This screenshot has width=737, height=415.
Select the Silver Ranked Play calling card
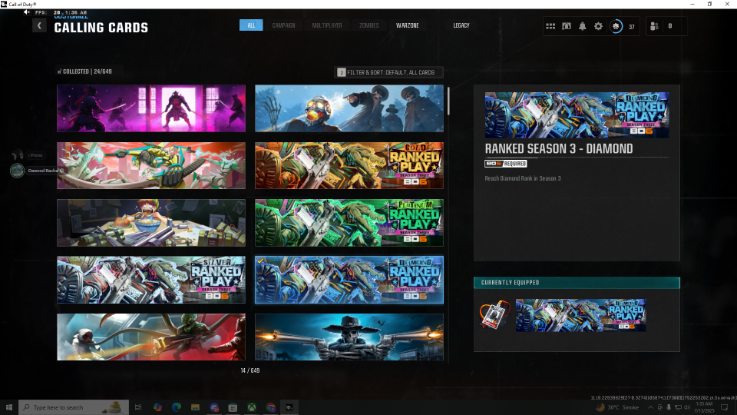pyautogui.click(x=151, y=280)
